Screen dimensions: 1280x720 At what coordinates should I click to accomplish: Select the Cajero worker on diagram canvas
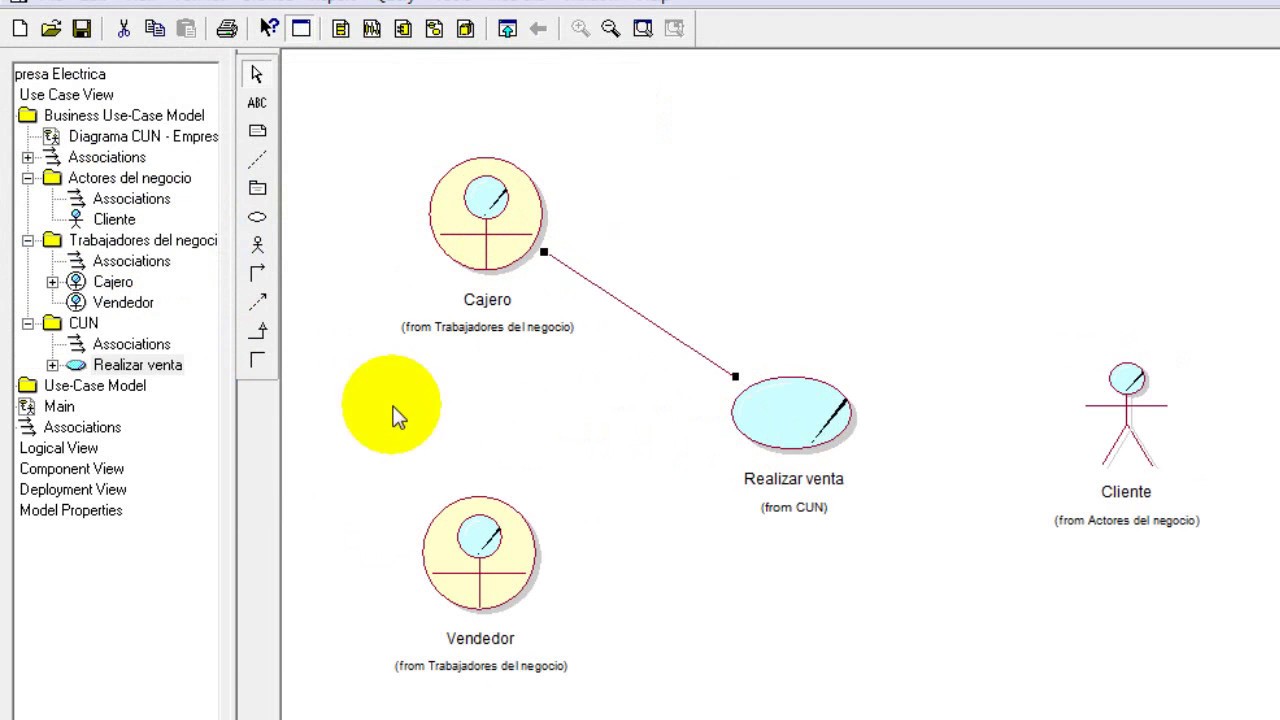pos(486,214)
